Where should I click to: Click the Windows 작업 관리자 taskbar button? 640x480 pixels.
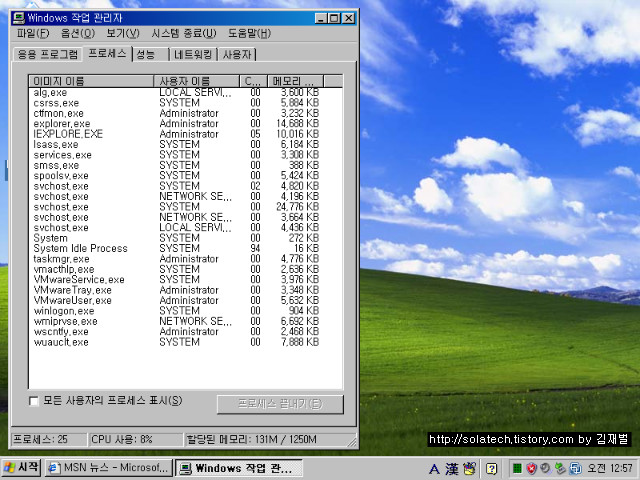point(239,468)
